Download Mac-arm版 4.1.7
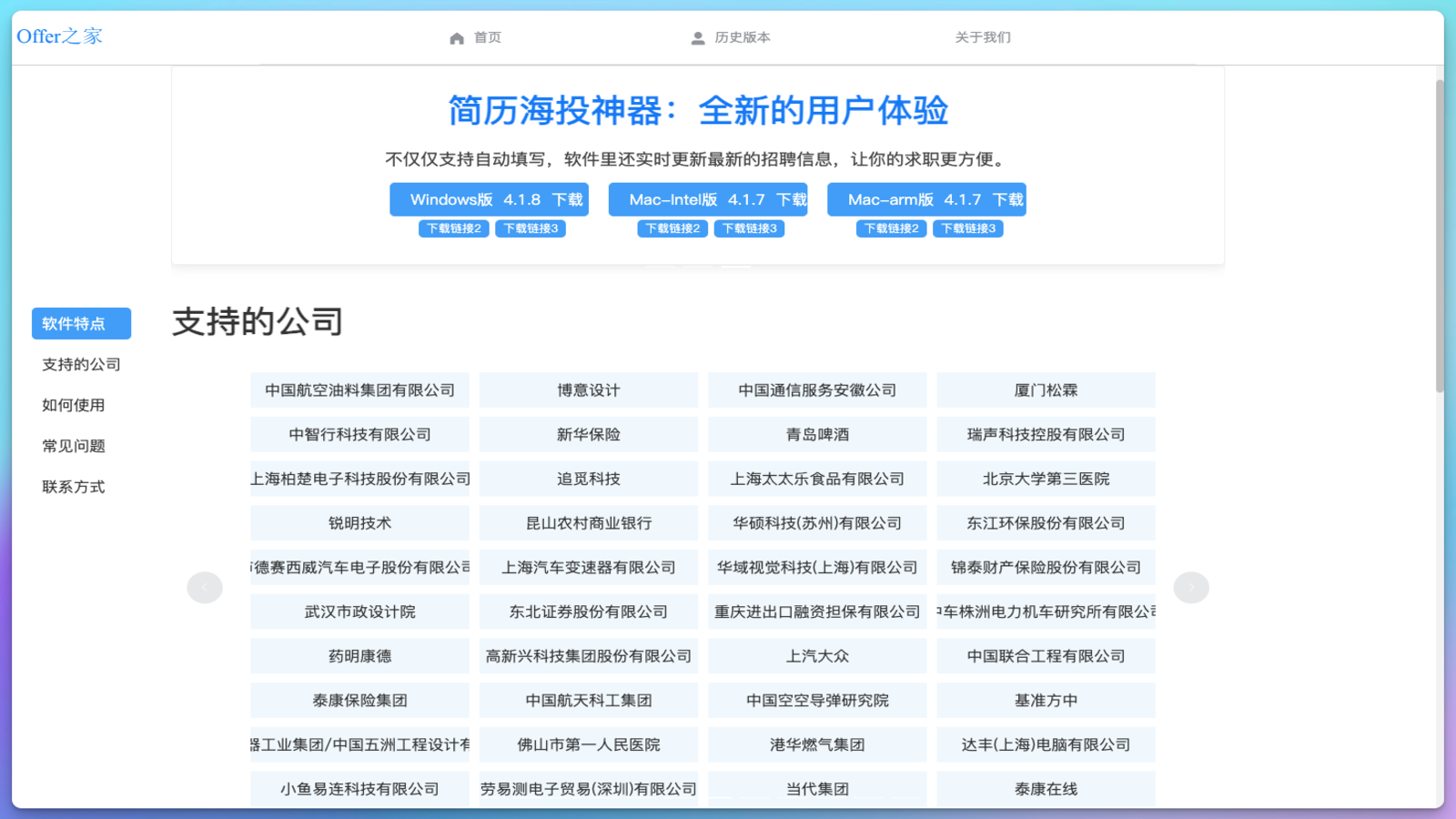Screen dimensions: 1456x819 925,199
